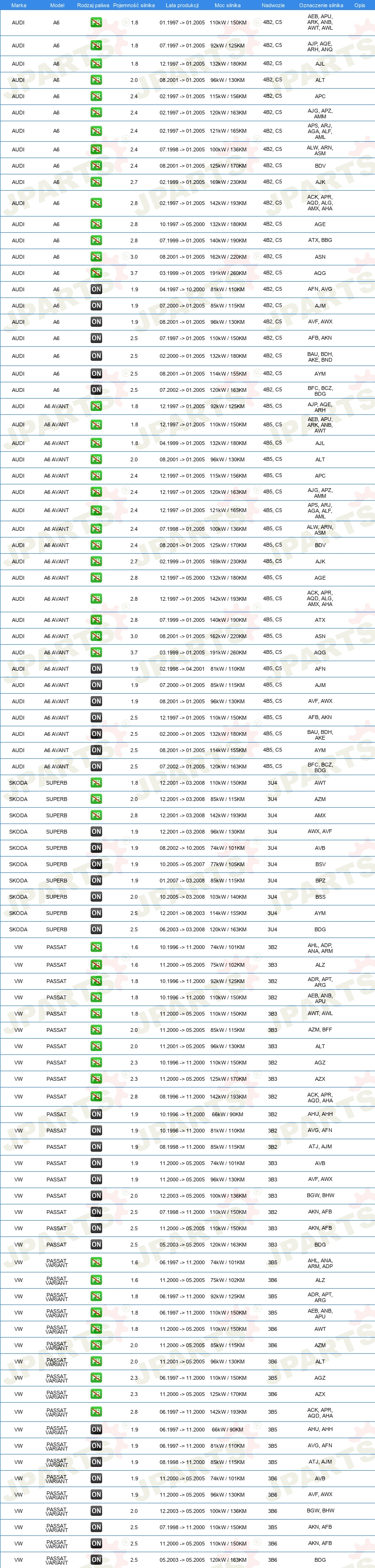
Task: Click diesel ON icon in Skoda Superb AYM row
Action: click(x=96, y=913)
